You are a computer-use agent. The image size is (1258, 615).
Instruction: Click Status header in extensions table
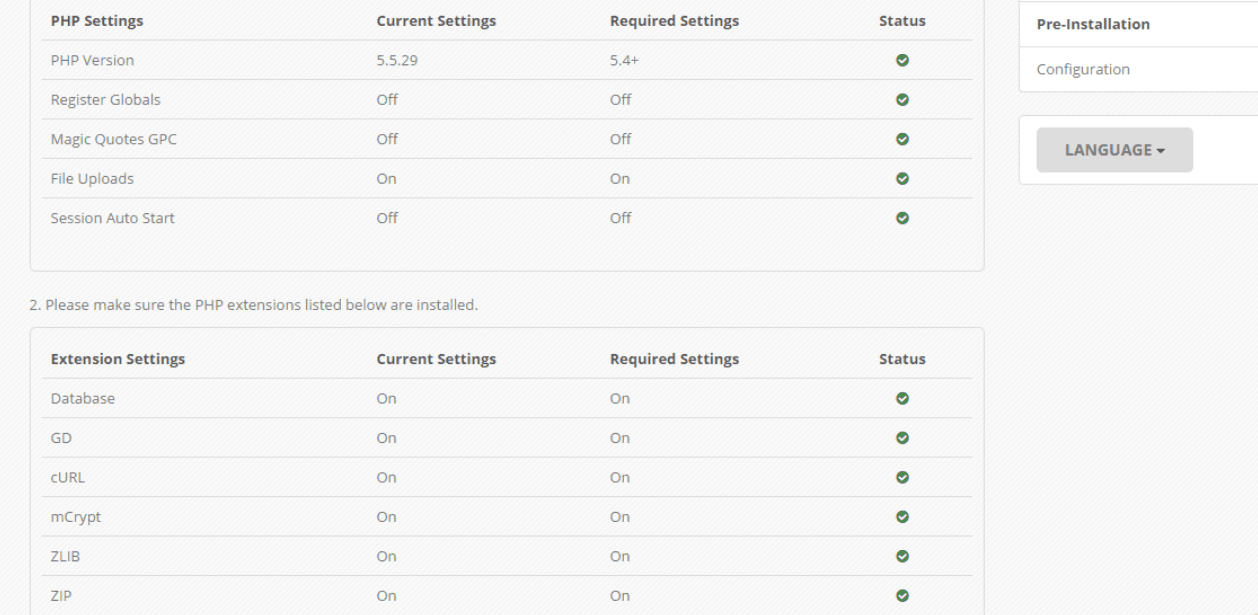pos(902,359)
